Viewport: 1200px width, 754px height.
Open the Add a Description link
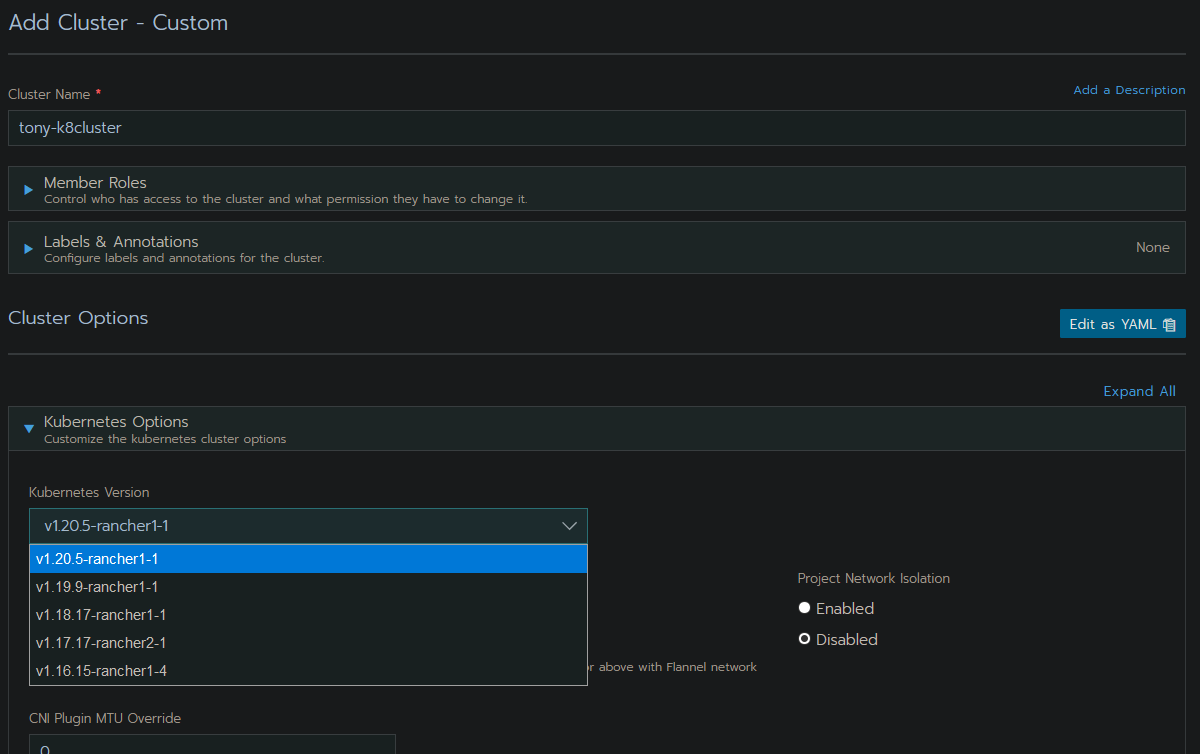tap(1129, 90)
